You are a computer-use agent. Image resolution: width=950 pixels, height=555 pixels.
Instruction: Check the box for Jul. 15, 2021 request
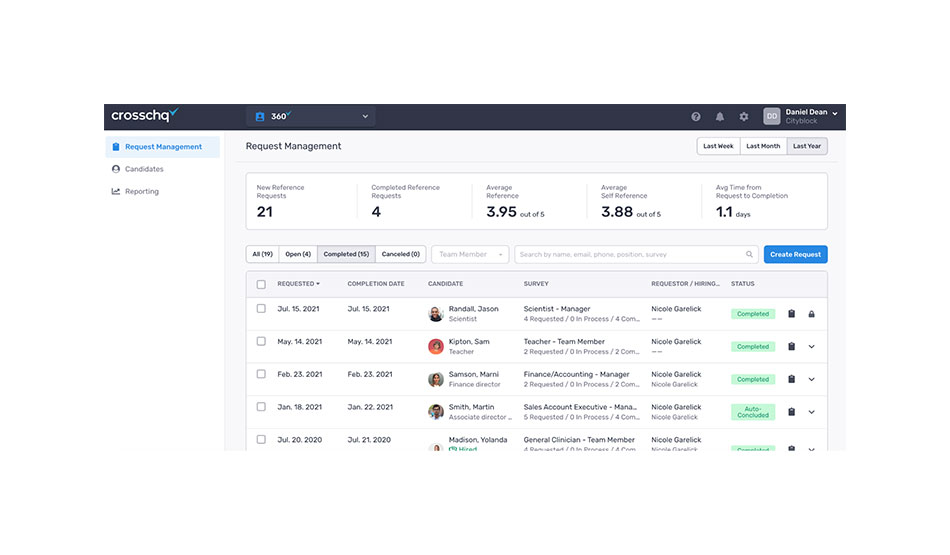click(x=261, y=310)
